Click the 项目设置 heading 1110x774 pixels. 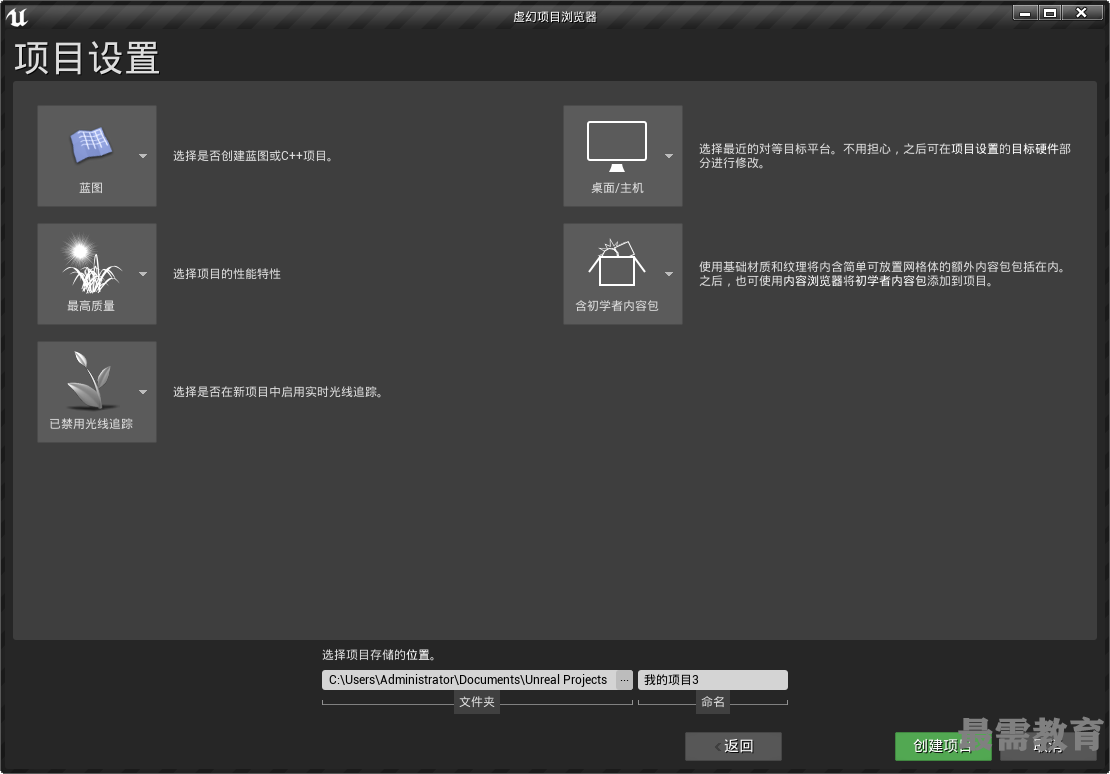point(87,58)
